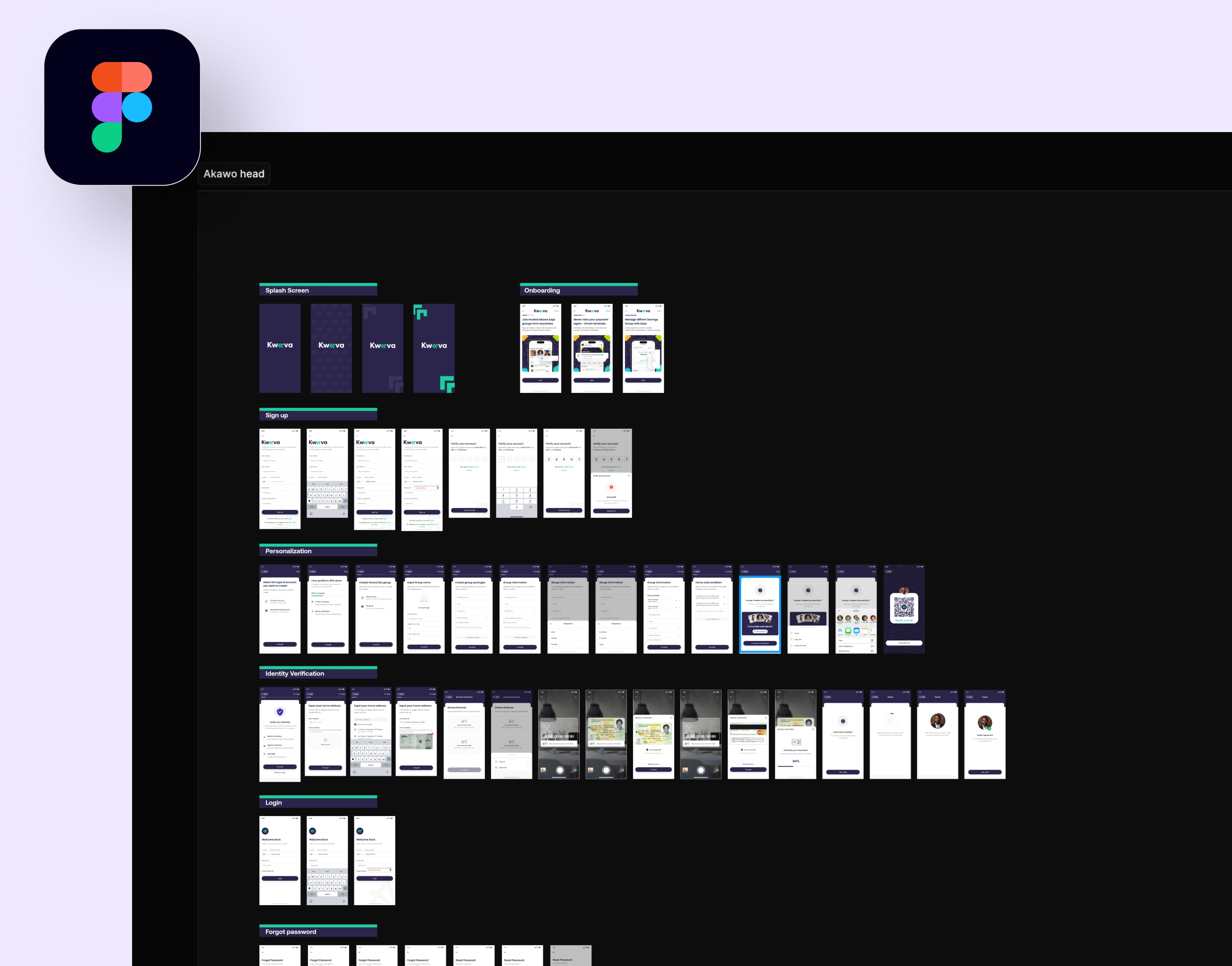Select splash frame with green corner brackets
This screenshot has width=1232, height=966.
click(x=434, y=348)
